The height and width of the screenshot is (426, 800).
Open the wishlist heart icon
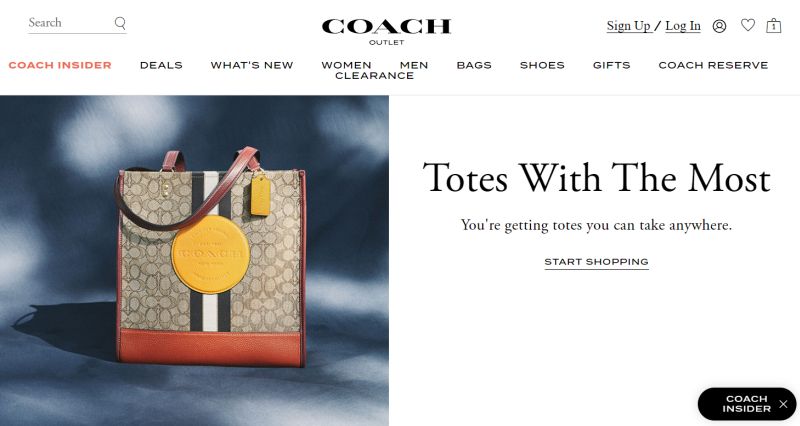point(748,25)
